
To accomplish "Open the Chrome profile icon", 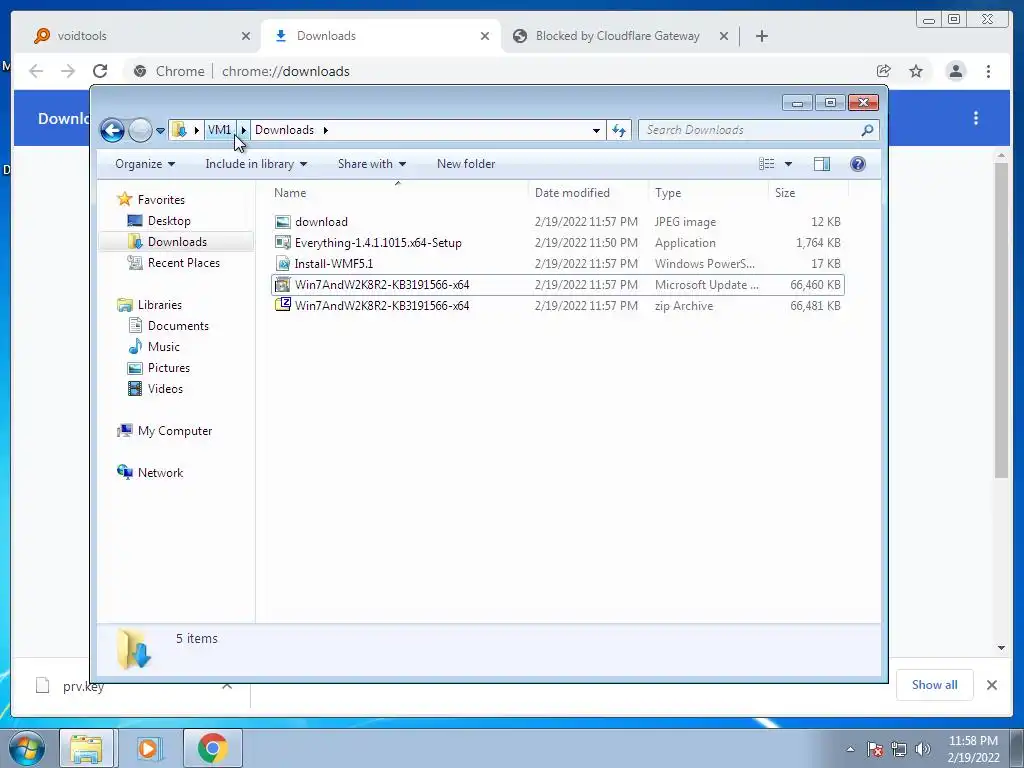I will pyautogui.click(x=955, y=71).
